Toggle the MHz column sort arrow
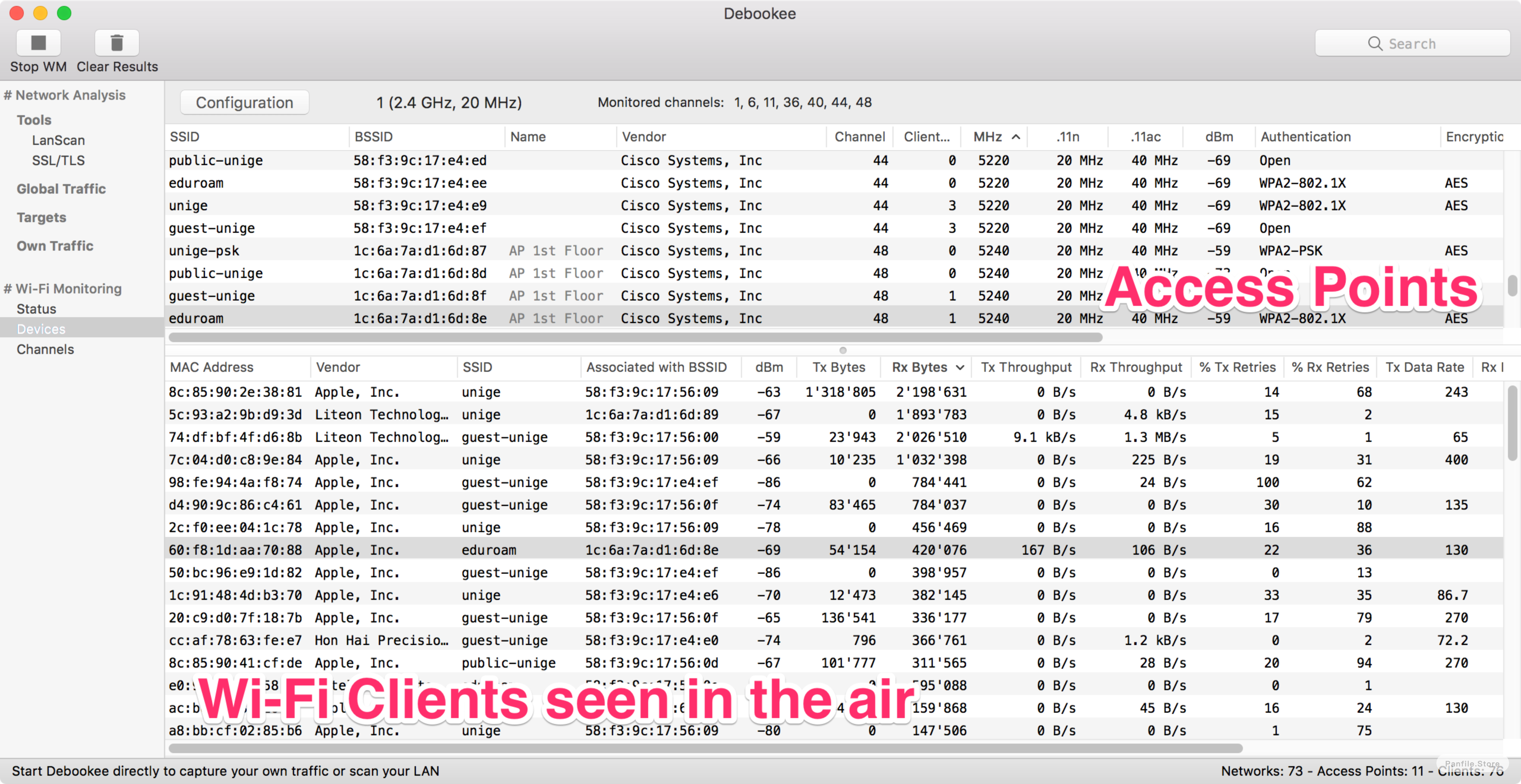Viewport: 1521px width, 784px height. pyautogui.click(x=1016, y=136)
